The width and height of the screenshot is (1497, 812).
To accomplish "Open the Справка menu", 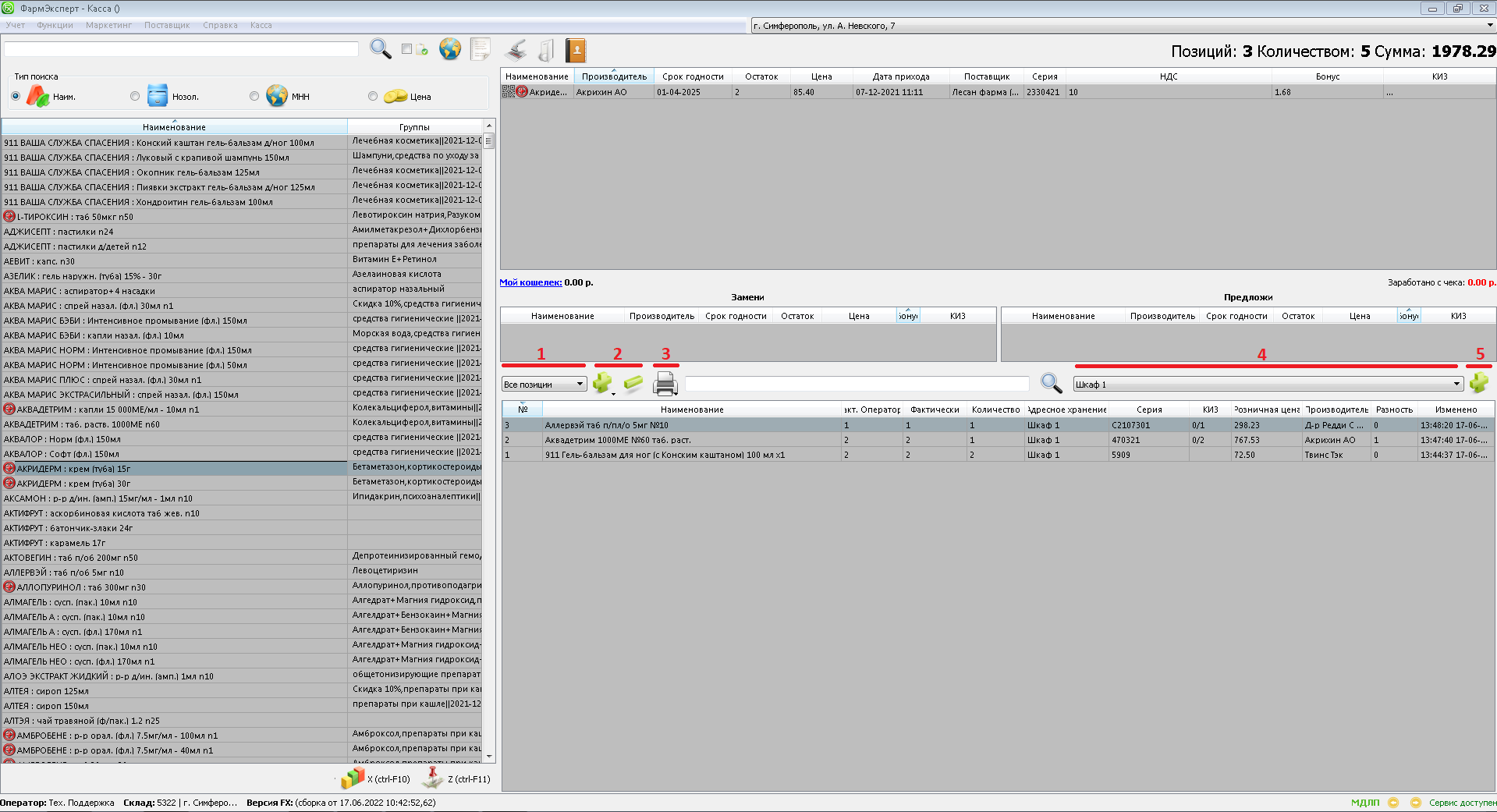I will coord(220,25).
